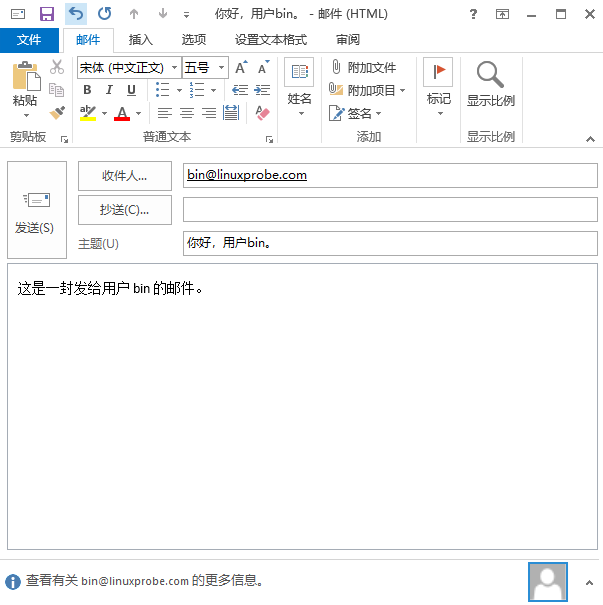The width and height of the screenshot is (603, 605).
Task: Click the Save icon in quick access toolbar
Action: pyautogui.click(x=46, y=14)
